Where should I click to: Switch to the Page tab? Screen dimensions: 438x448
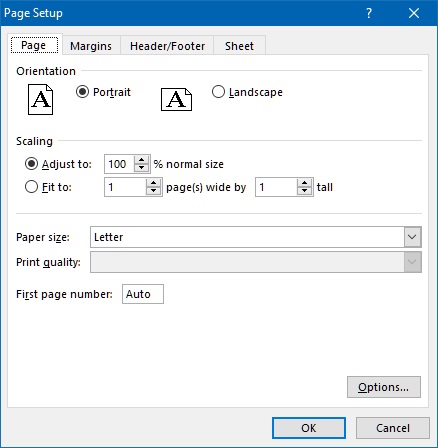[34, 45]
